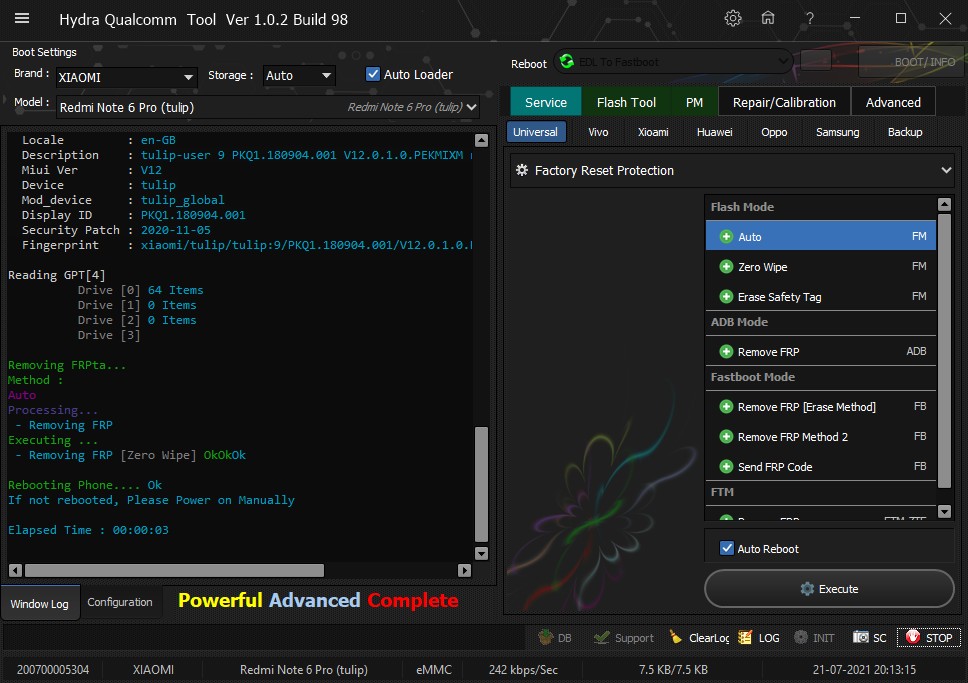Image resolution: width=968 pixels, height=683 pixels.
Task: Click the Support checkmark icon
Action: pyautogui.click(x=601, y=637)
